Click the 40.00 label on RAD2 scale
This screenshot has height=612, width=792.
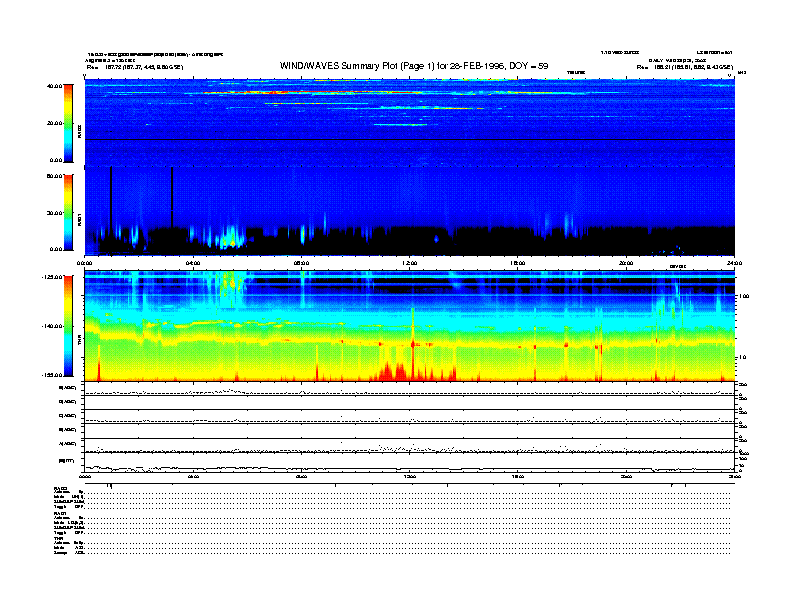pos(54,86)
